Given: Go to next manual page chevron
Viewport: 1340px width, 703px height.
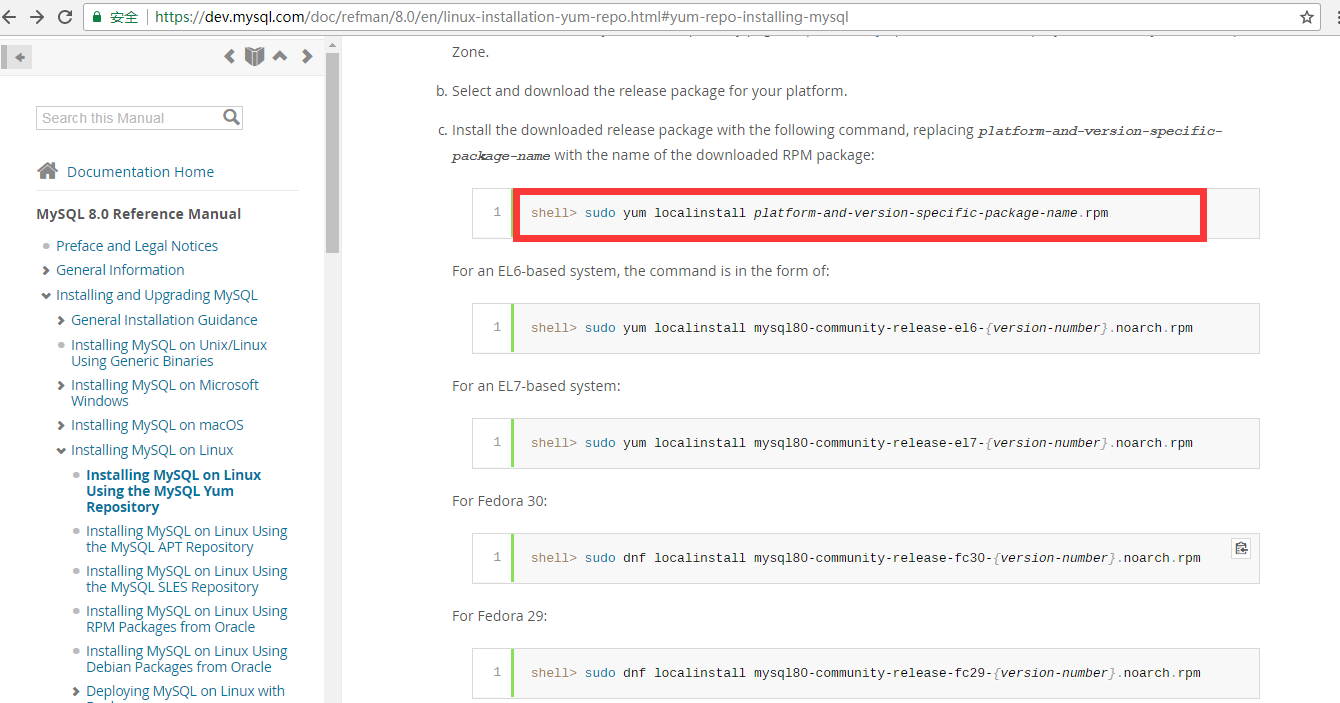Looking at the screenshot, I should click(307, 56).
